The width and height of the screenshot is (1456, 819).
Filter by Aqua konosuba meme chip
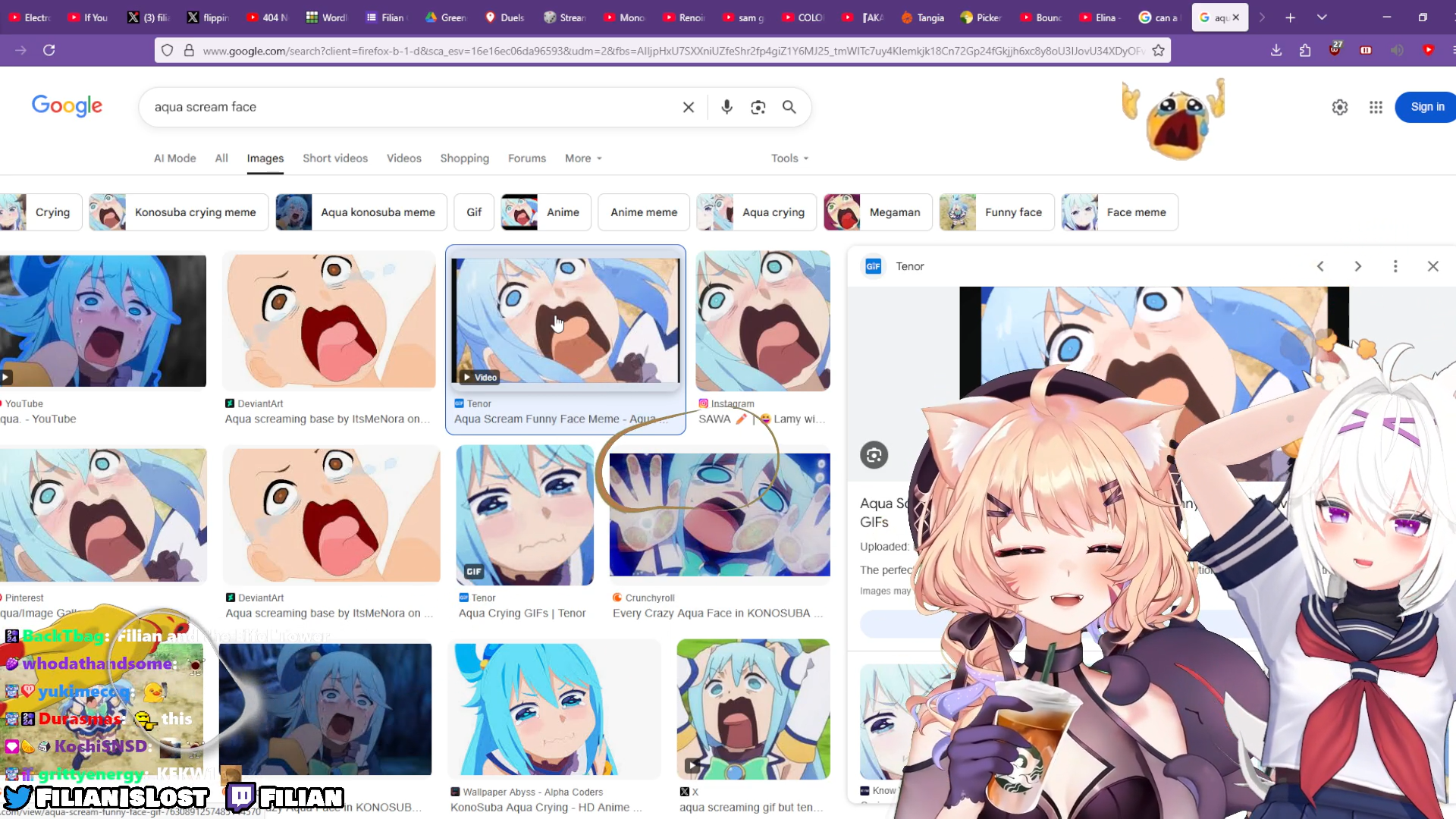(x=361, y=212)
